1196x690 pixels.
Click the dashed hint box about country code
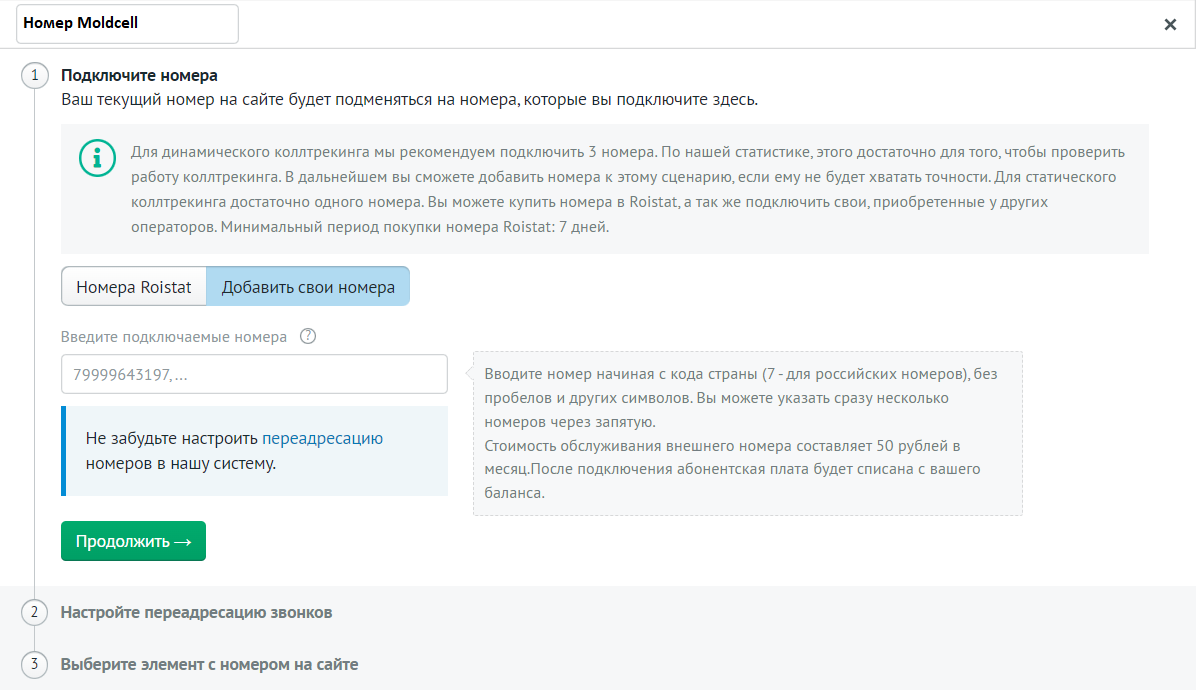(747, 433)
